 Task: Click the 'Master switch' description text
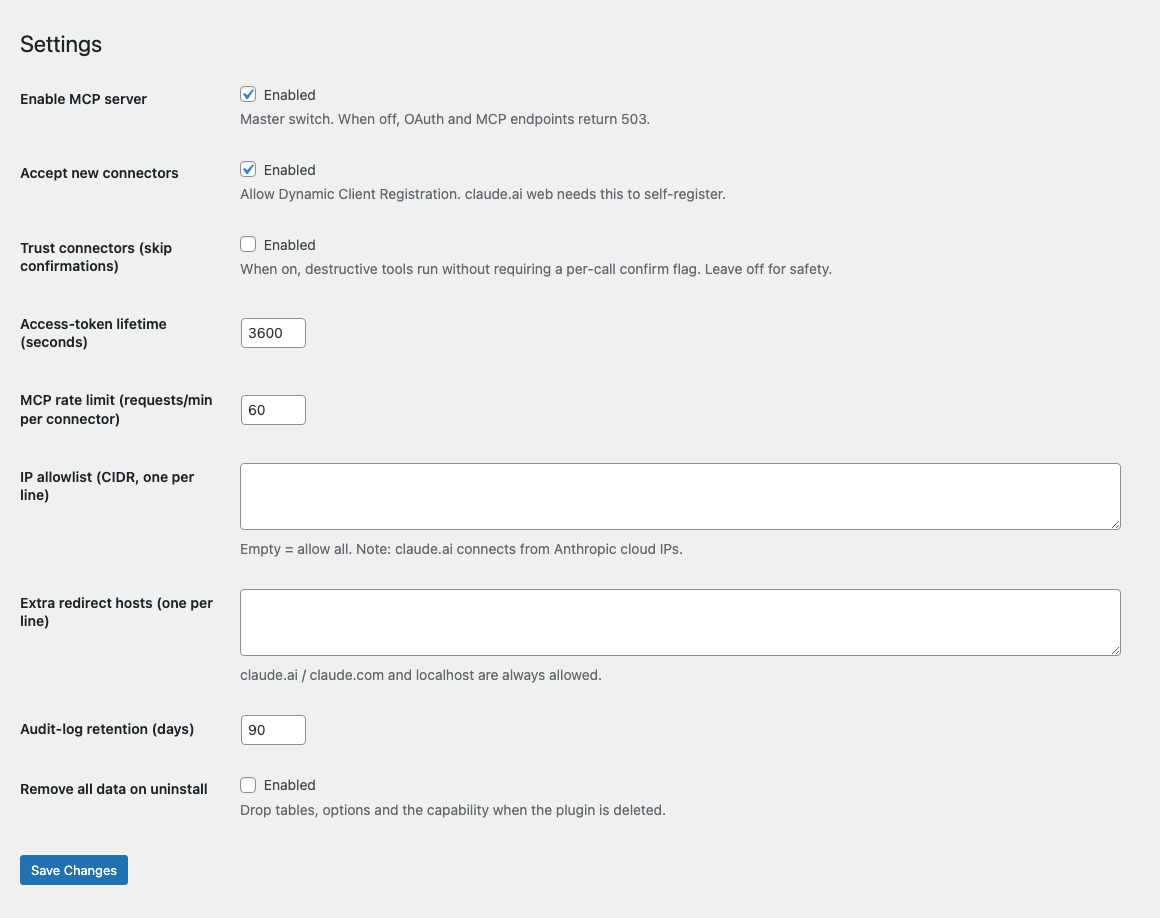pos(445,119)
